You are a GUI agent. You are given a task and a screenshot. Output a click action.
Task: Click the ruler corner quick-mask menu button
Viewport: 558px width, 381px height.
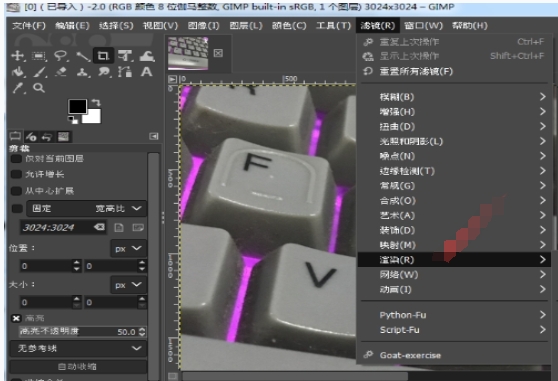click(x=173, y=79)
